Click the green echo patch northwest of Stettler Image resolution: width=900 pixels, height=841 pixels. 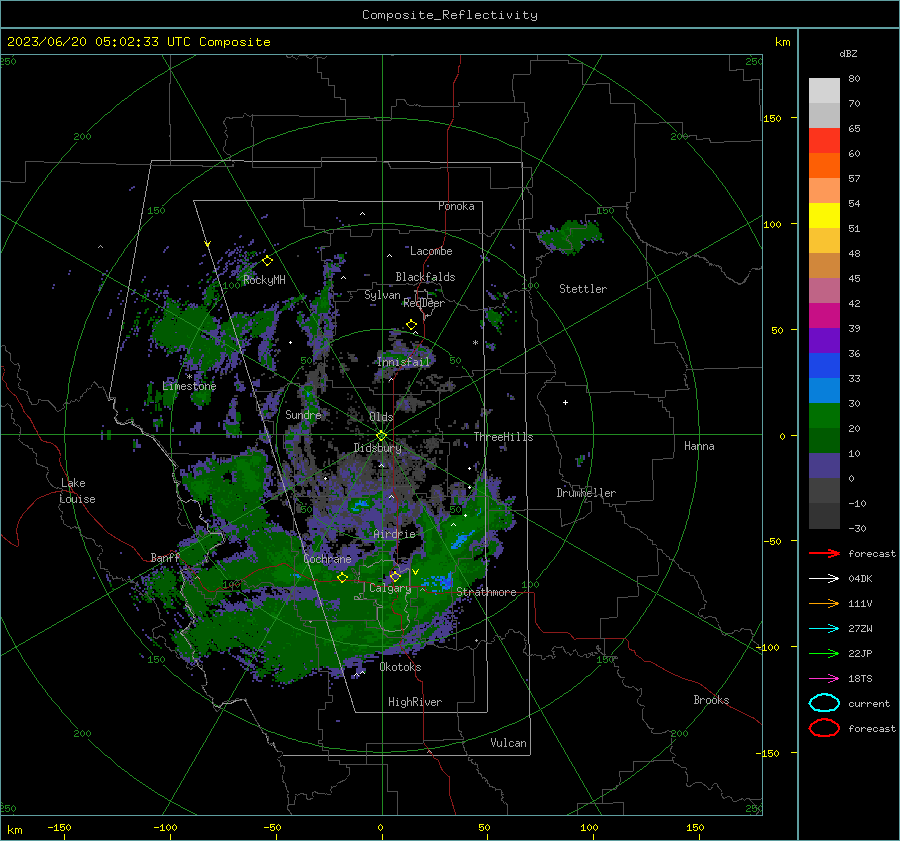click(570, 235)
